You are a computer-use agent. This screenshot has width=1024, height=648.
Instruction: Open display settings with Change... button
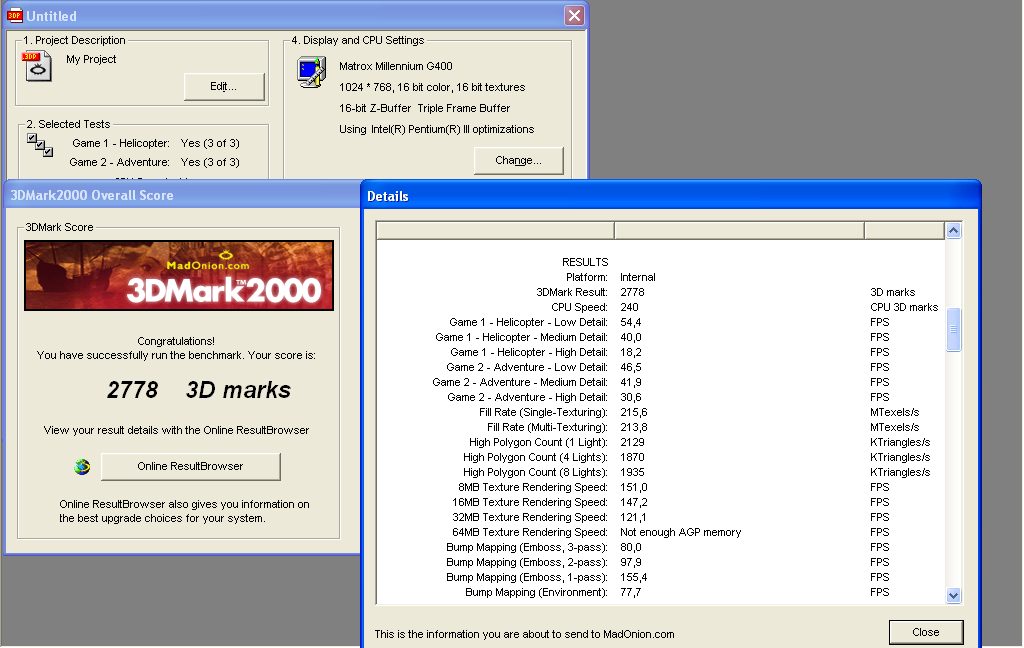coord(519,161)
